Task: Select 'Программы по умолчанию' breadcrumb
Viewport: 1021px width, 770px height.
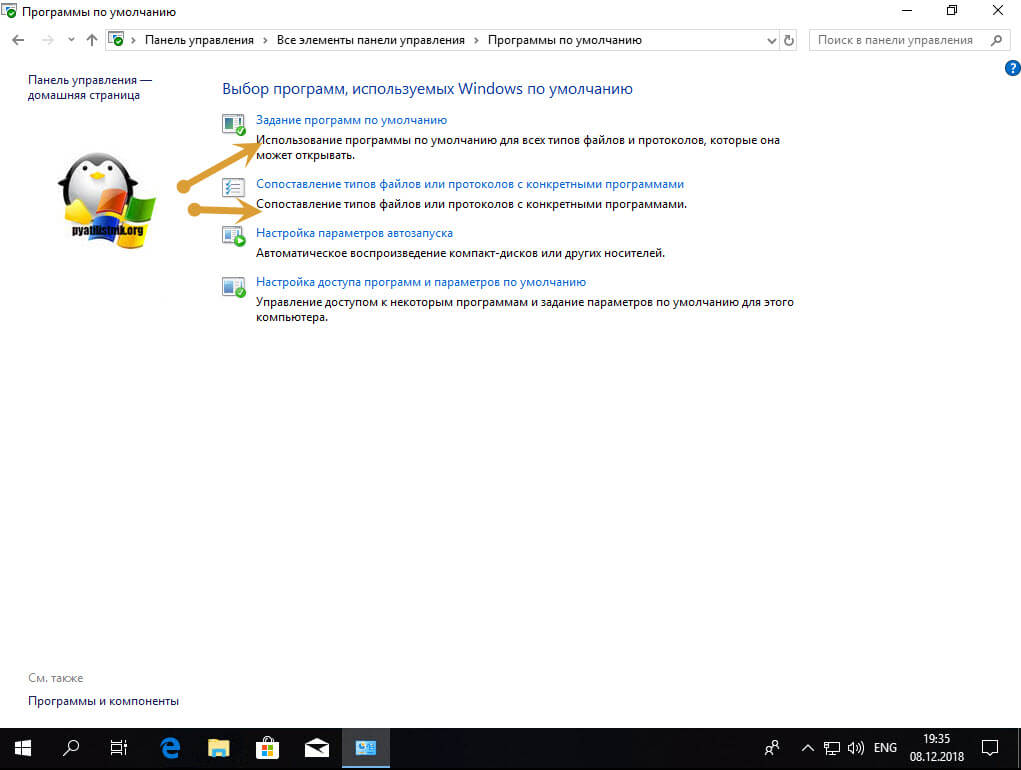Action: click(x=565, y=40)
